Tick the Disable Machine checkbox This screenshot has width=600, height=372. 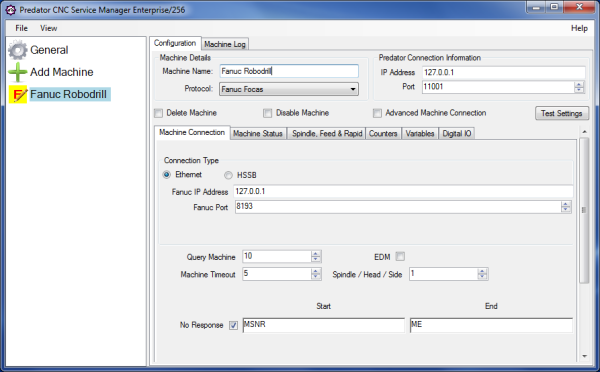[267, 113]
